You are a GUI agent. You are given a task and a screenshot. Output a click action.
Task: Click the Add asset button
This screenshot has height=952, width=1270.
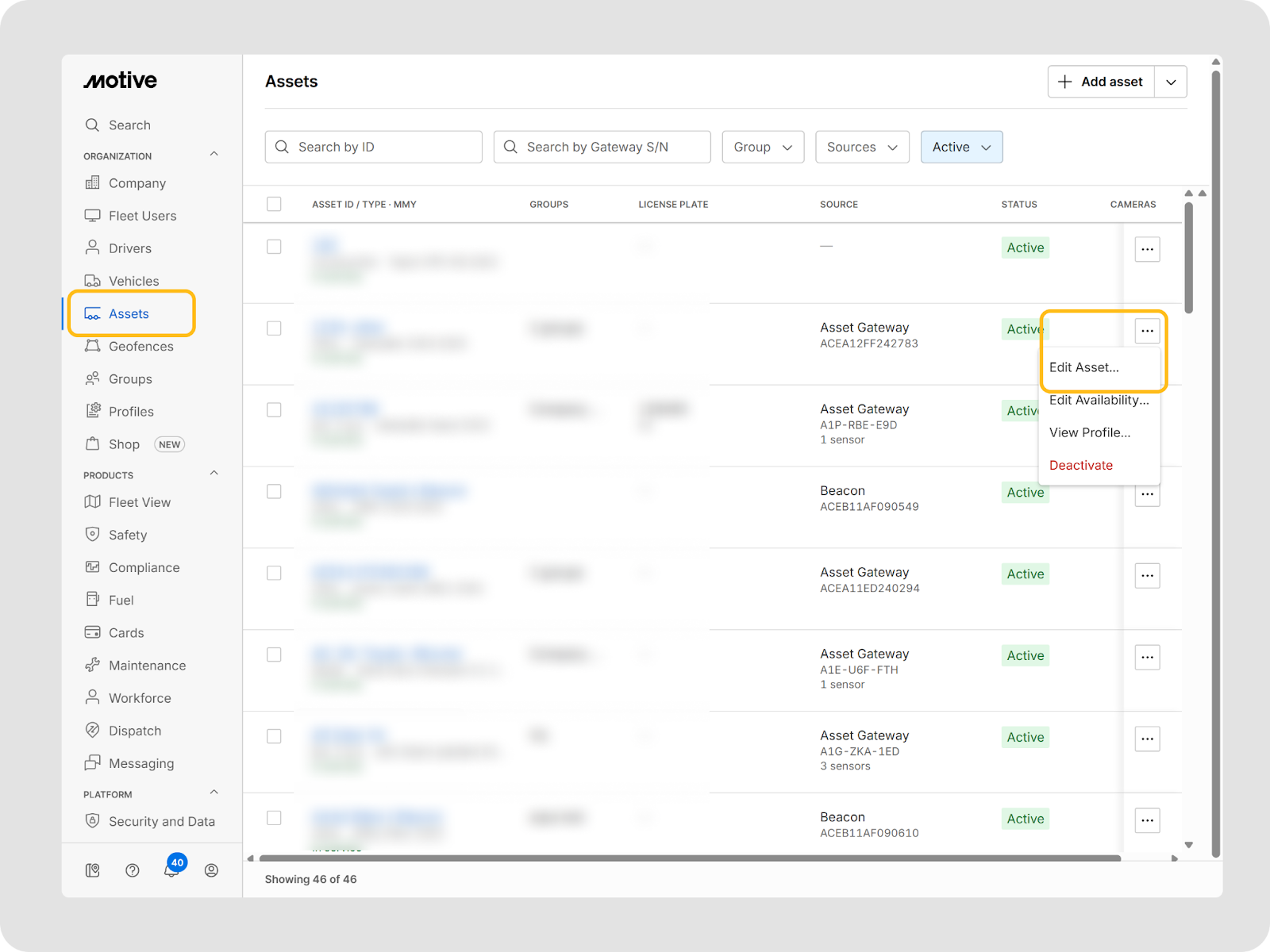(1101, 82)
